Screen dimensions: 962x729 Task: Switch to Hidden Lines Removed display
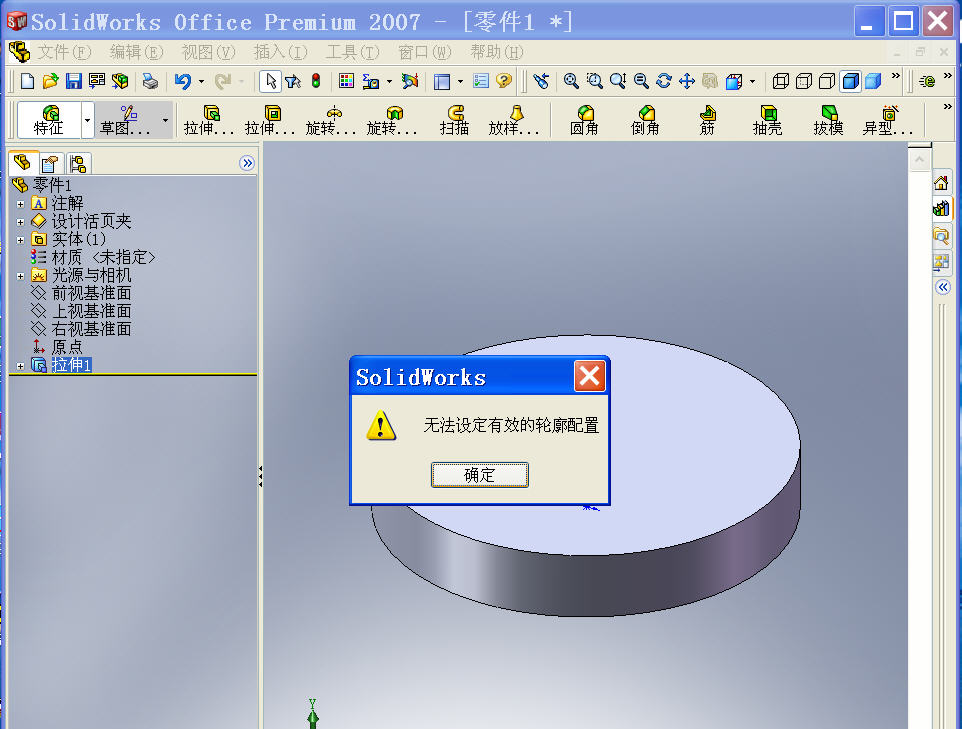click(827, 81)
